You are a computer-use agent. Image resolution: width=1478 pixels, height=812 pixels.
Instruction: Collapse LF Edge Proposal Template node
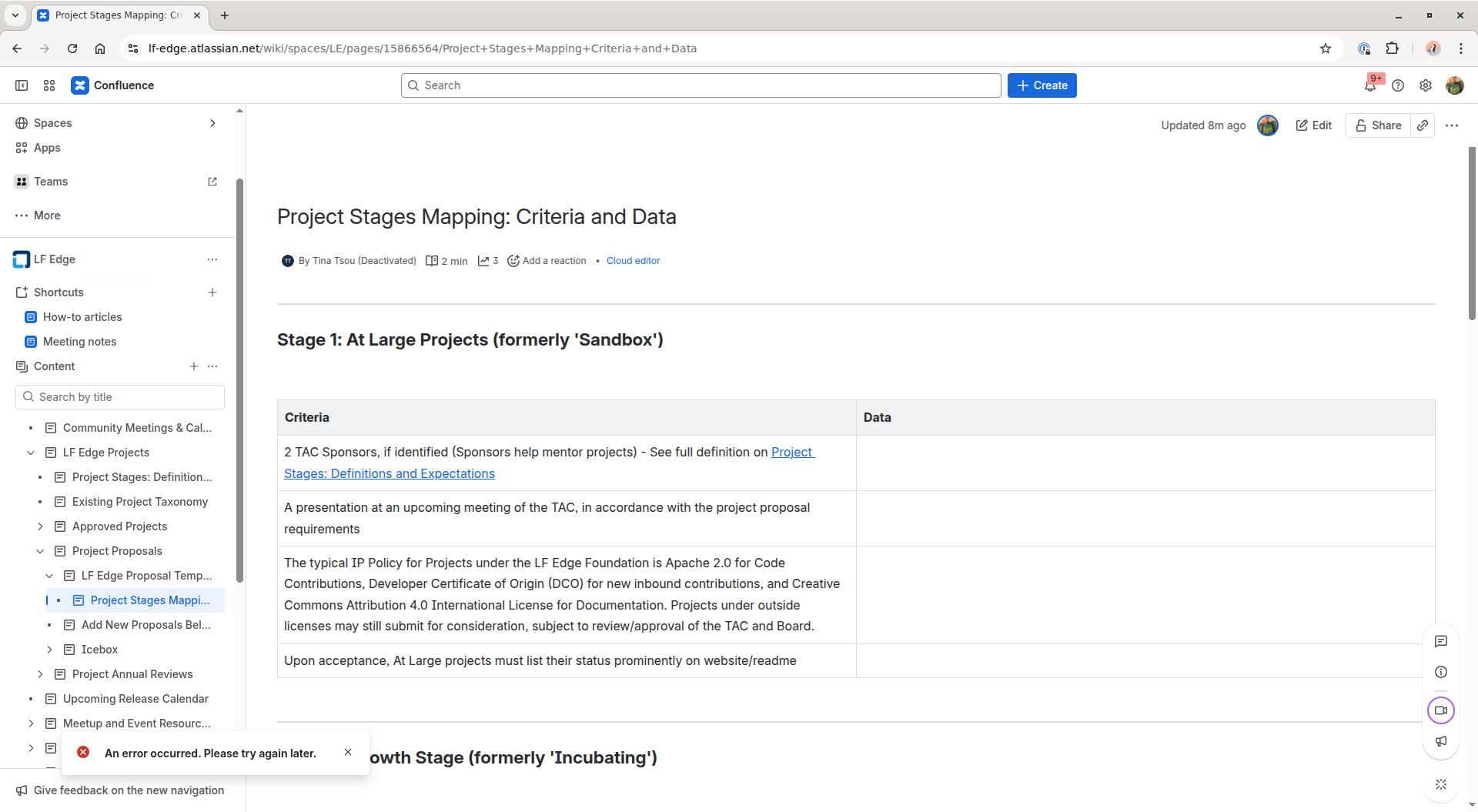49,576
